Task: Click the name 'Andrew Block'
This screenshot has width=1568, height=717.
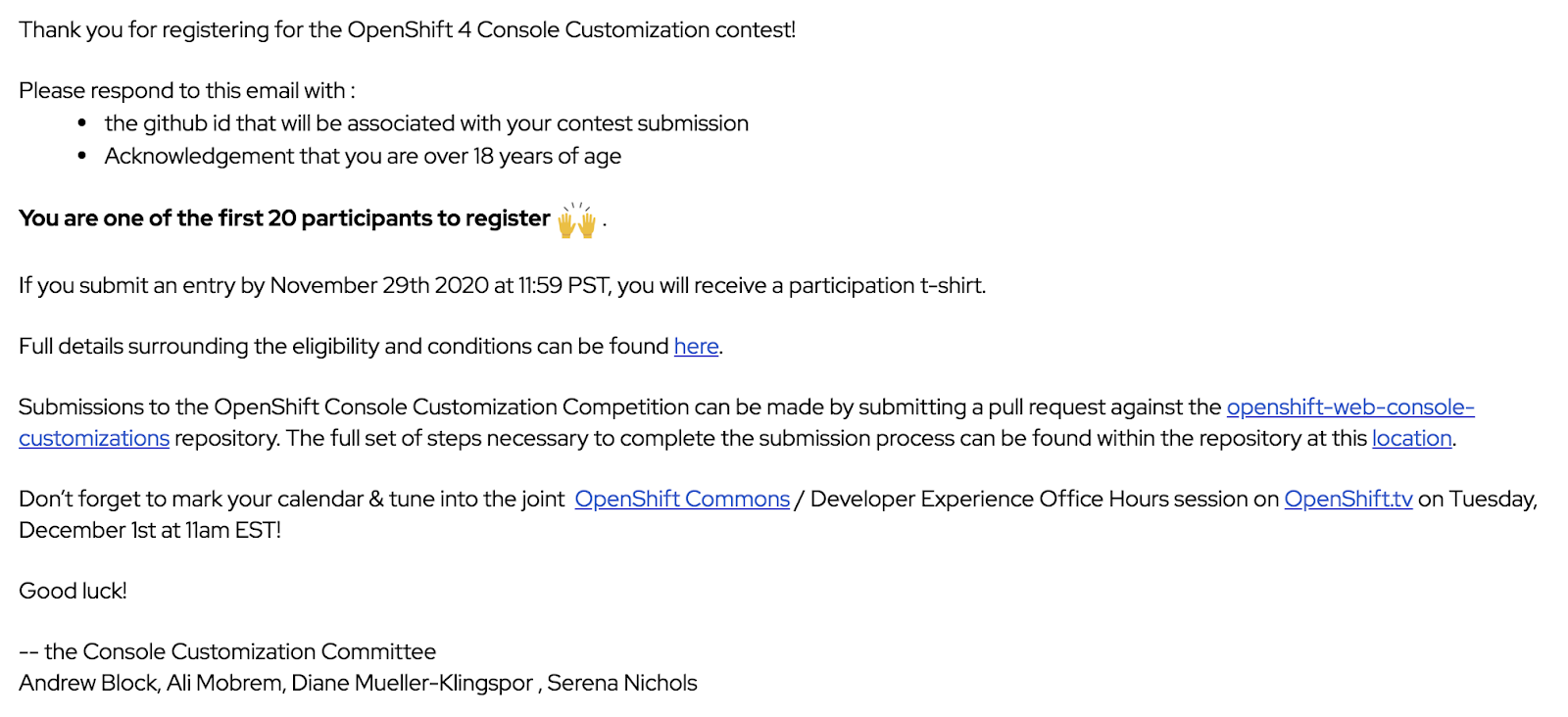Action: point(88,684)
